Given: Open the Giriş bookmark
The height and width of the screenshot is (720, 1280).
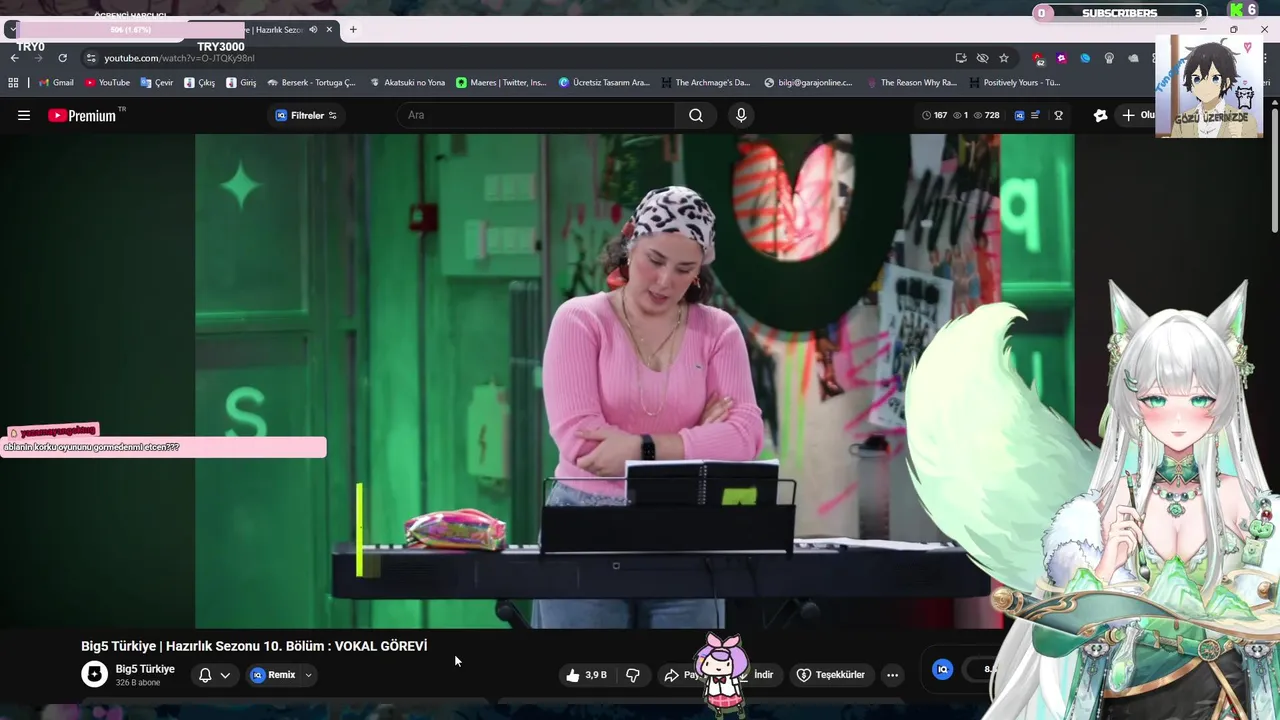Looking at the screenshot, I should click(x=241, y=83).
